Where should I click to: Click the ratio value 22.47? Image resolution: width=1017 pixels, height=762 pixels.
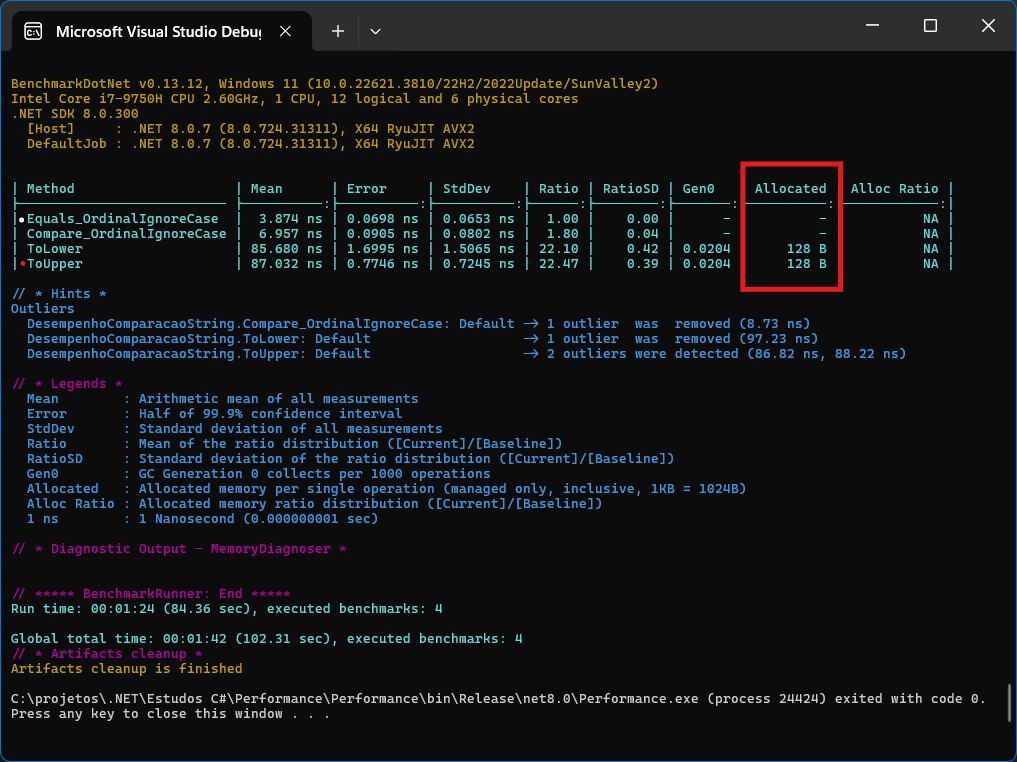[558, 264]
